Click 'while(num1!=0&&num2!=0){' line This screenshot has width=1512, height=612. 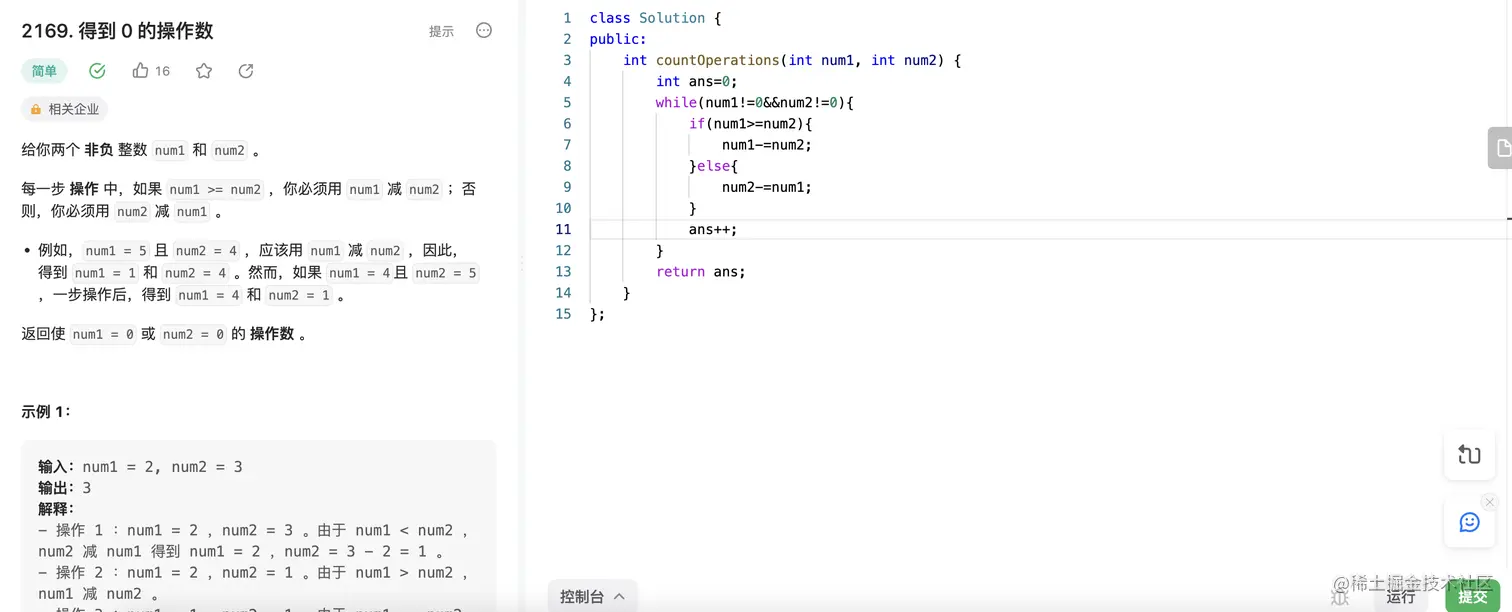pos(755,102)
